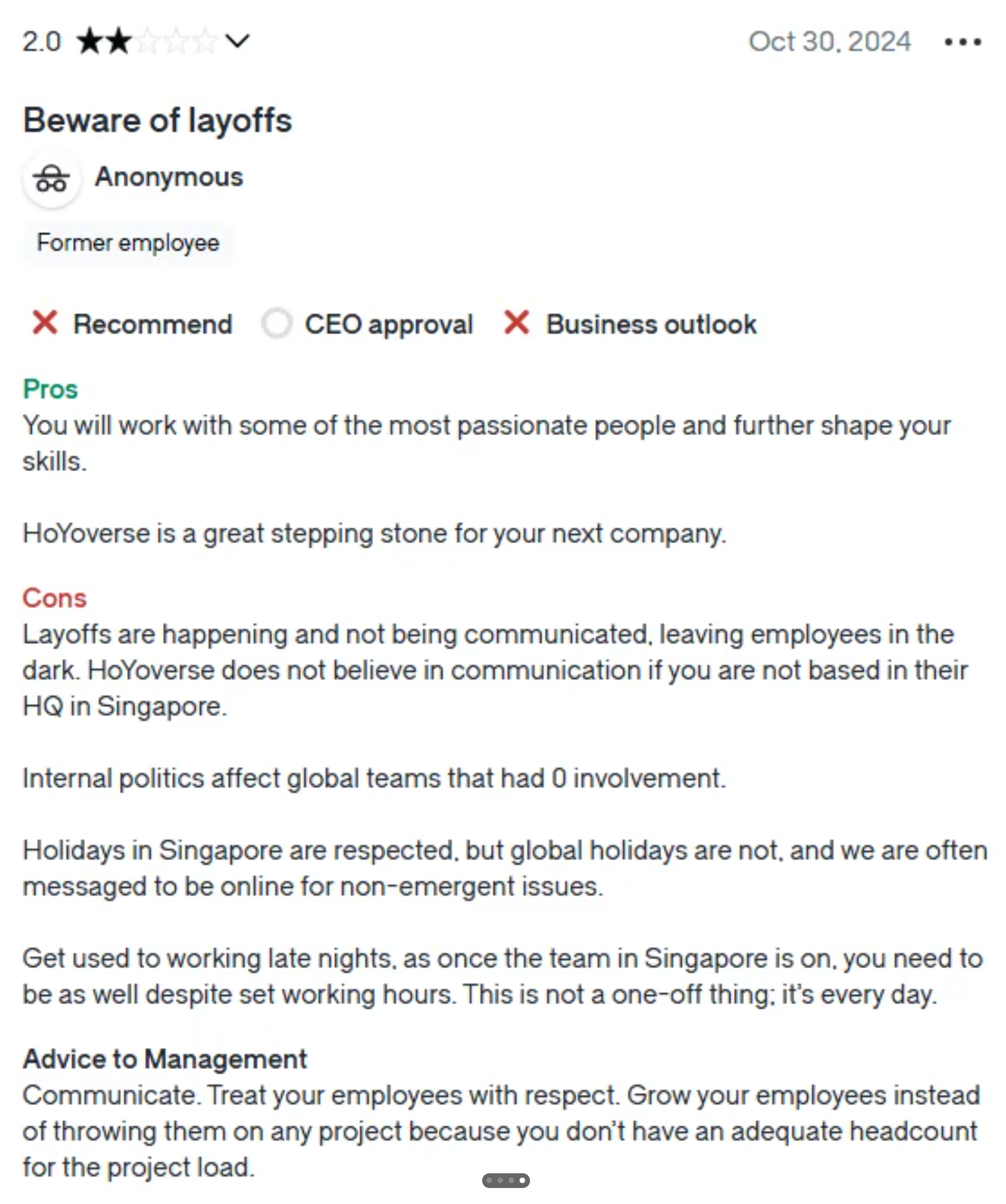Viewport: 1006px width, 1204px height.
Task: Click the Oct 30, 2024 review date
Action: 829,42
